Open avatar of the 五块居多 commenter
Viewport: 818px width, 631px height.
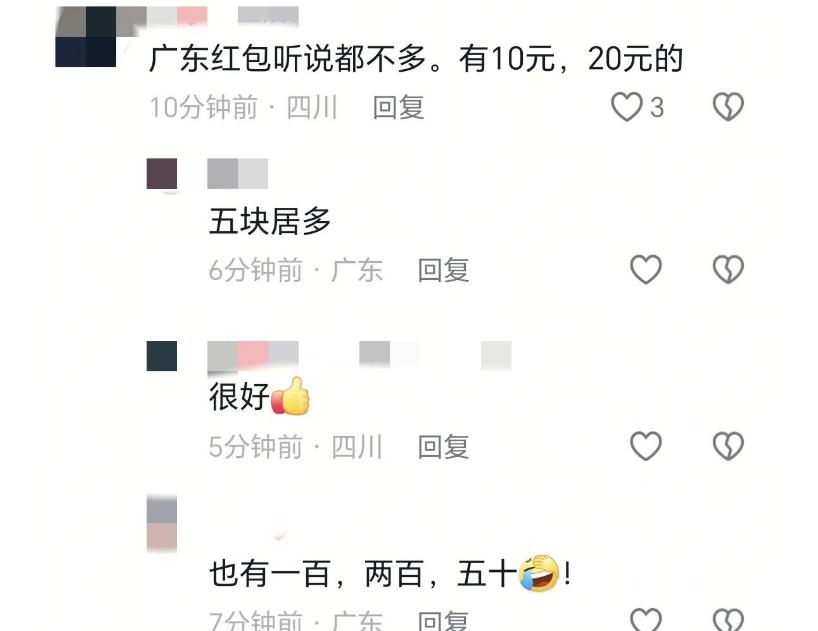pos(162,174)
